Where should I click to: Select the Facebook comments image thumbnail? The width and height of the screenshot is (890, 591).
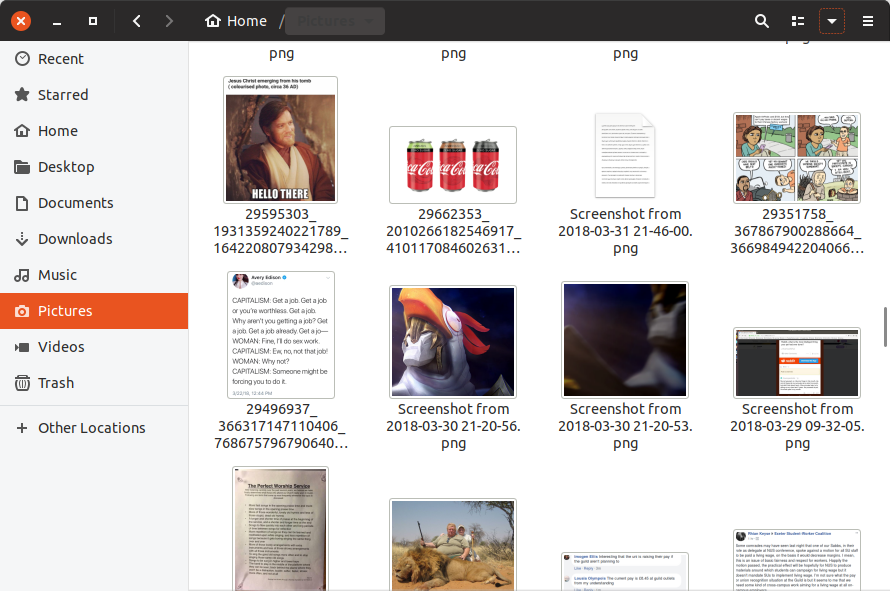(625, 571)
